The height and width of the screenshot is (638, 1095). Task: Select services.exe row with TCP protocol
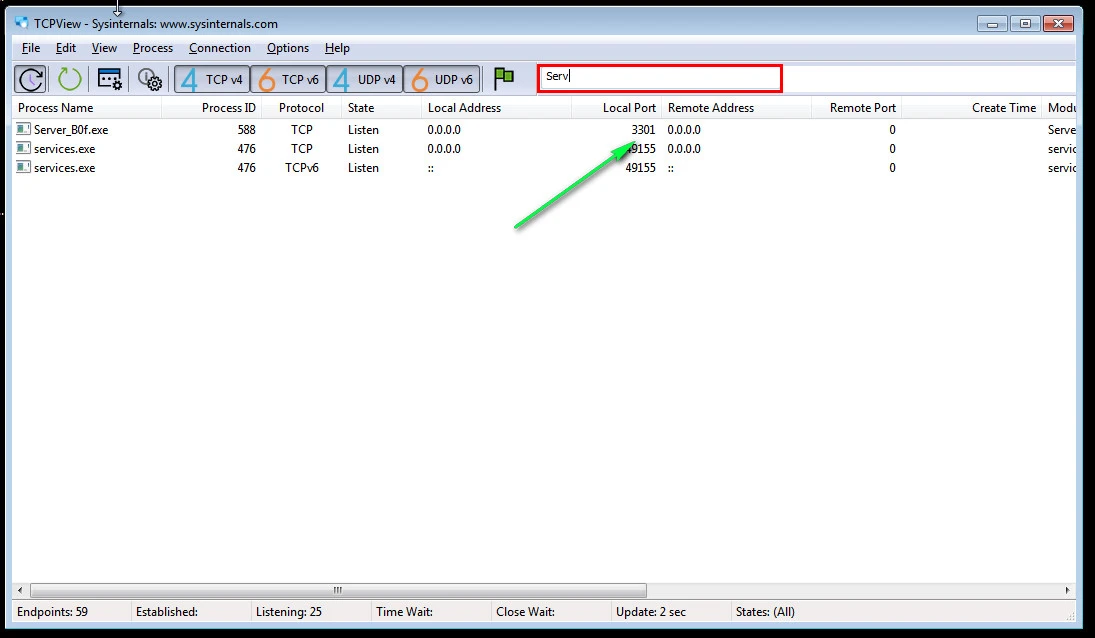point(545,149)
